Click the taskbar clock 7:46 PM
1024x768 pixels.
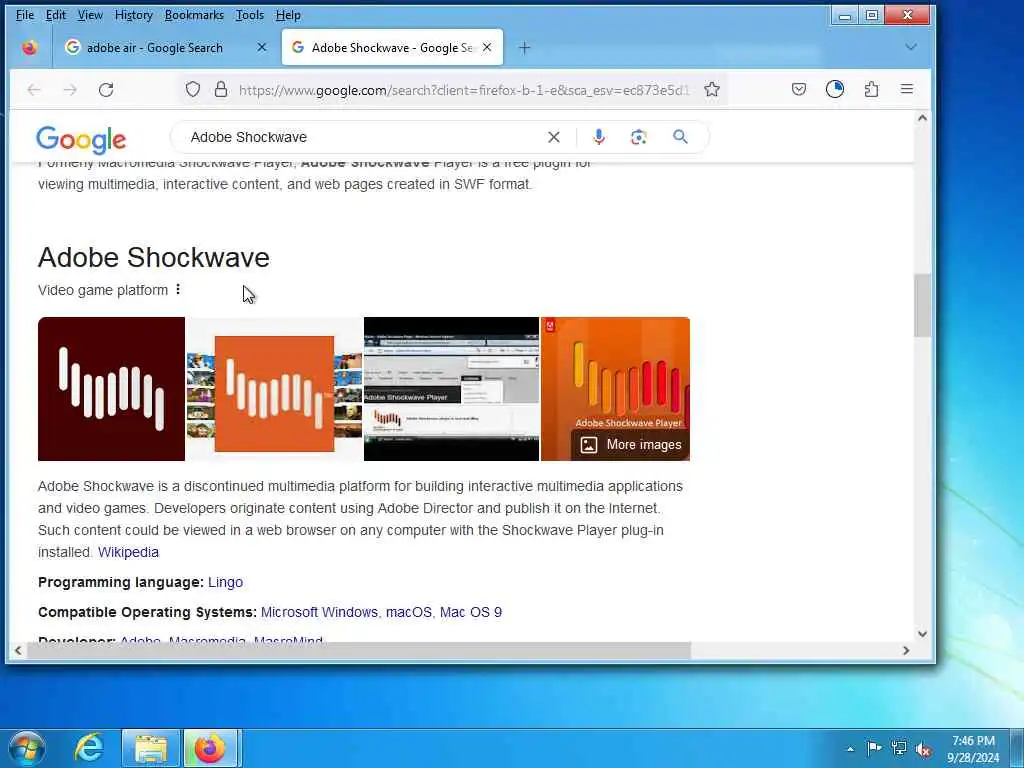pos(973,749)
